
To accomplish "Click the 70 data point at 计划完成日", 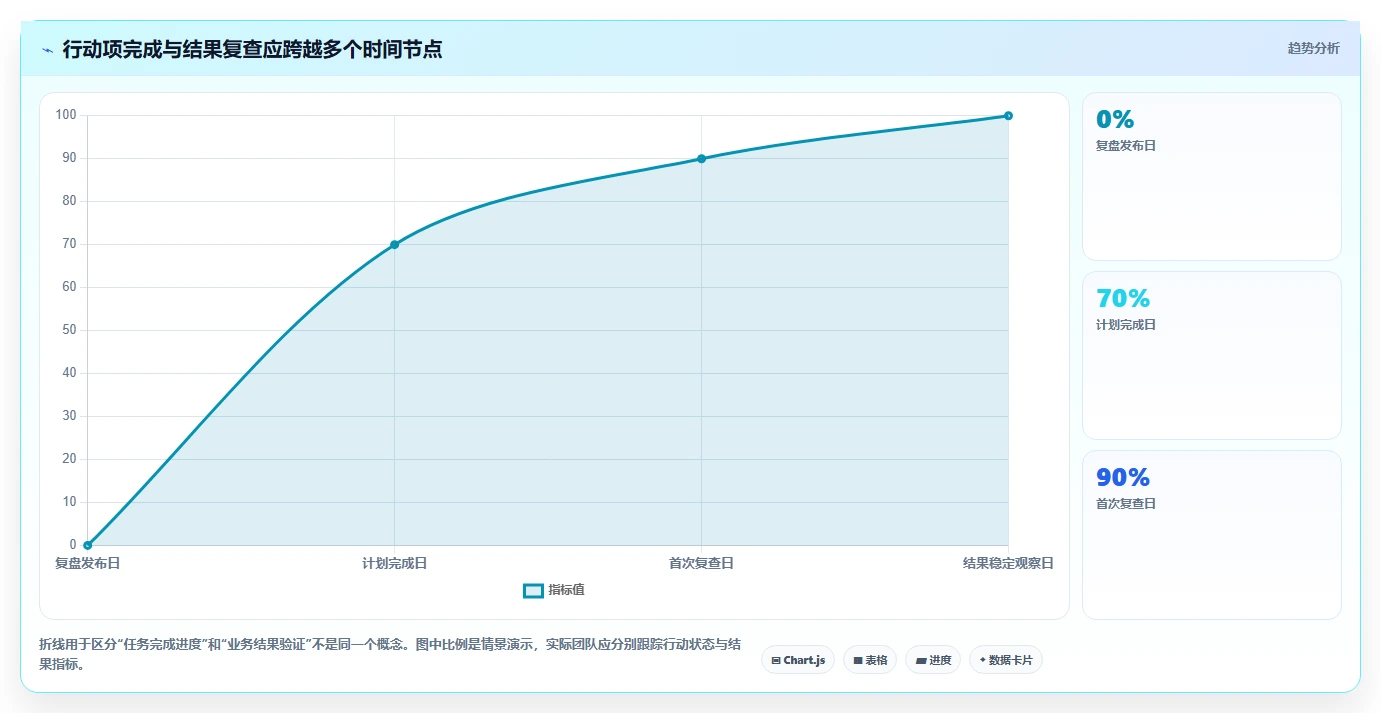I will [x=394, y=244].
